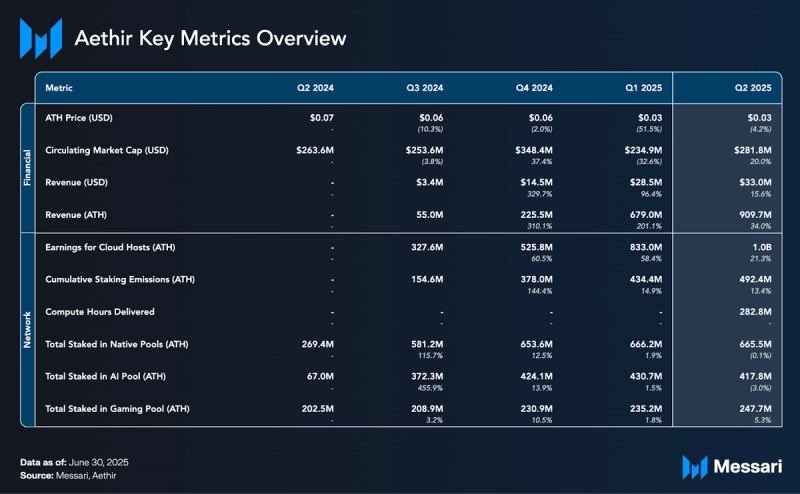Click the $234.9M market cap value

[643, 150]
